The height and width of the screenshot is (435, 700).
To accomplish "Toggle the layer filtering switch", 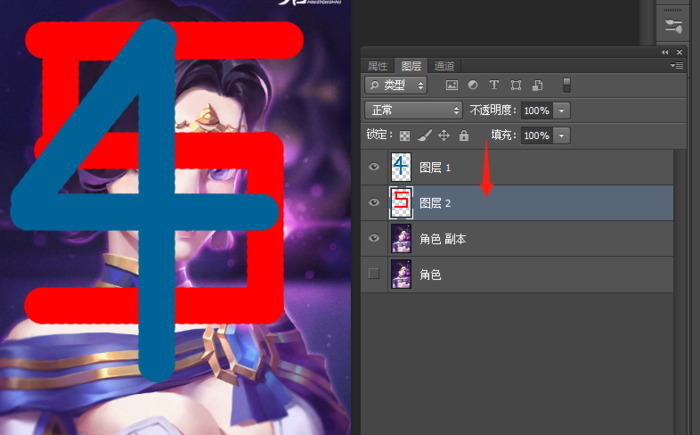I will click(x=567, y=86).
